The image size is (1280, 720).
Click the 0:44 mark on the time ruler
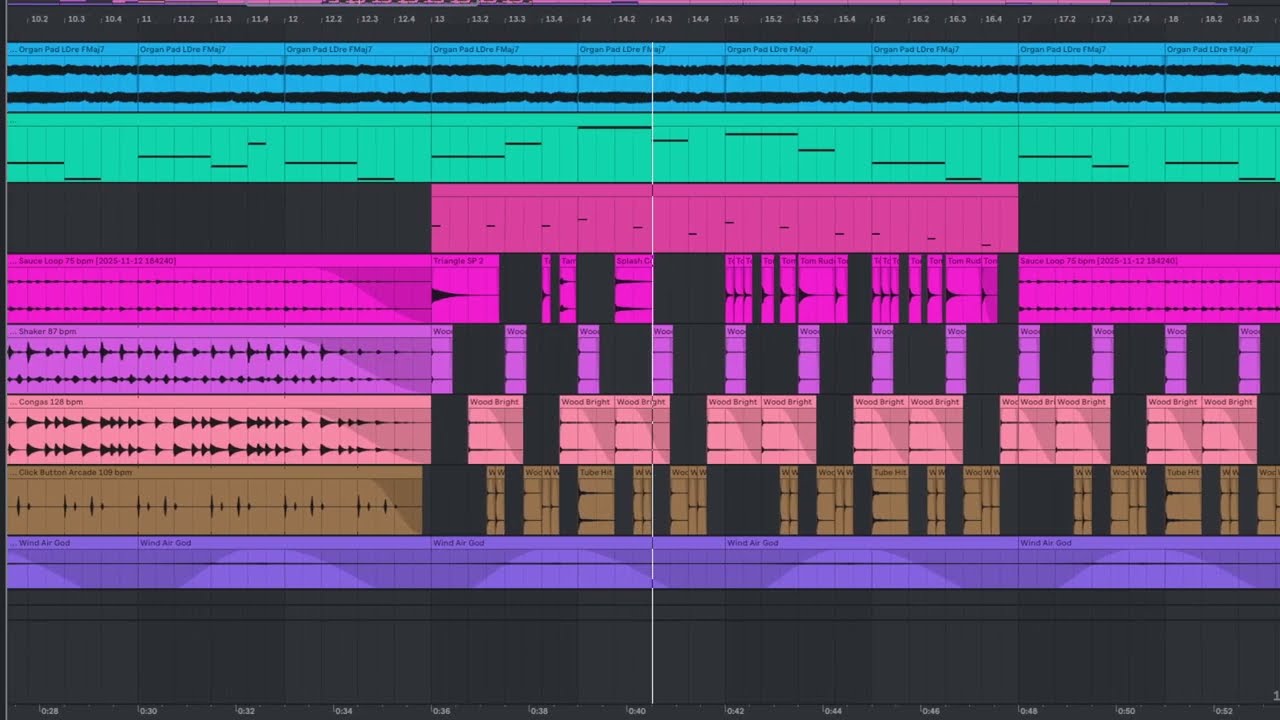(832, 711)
